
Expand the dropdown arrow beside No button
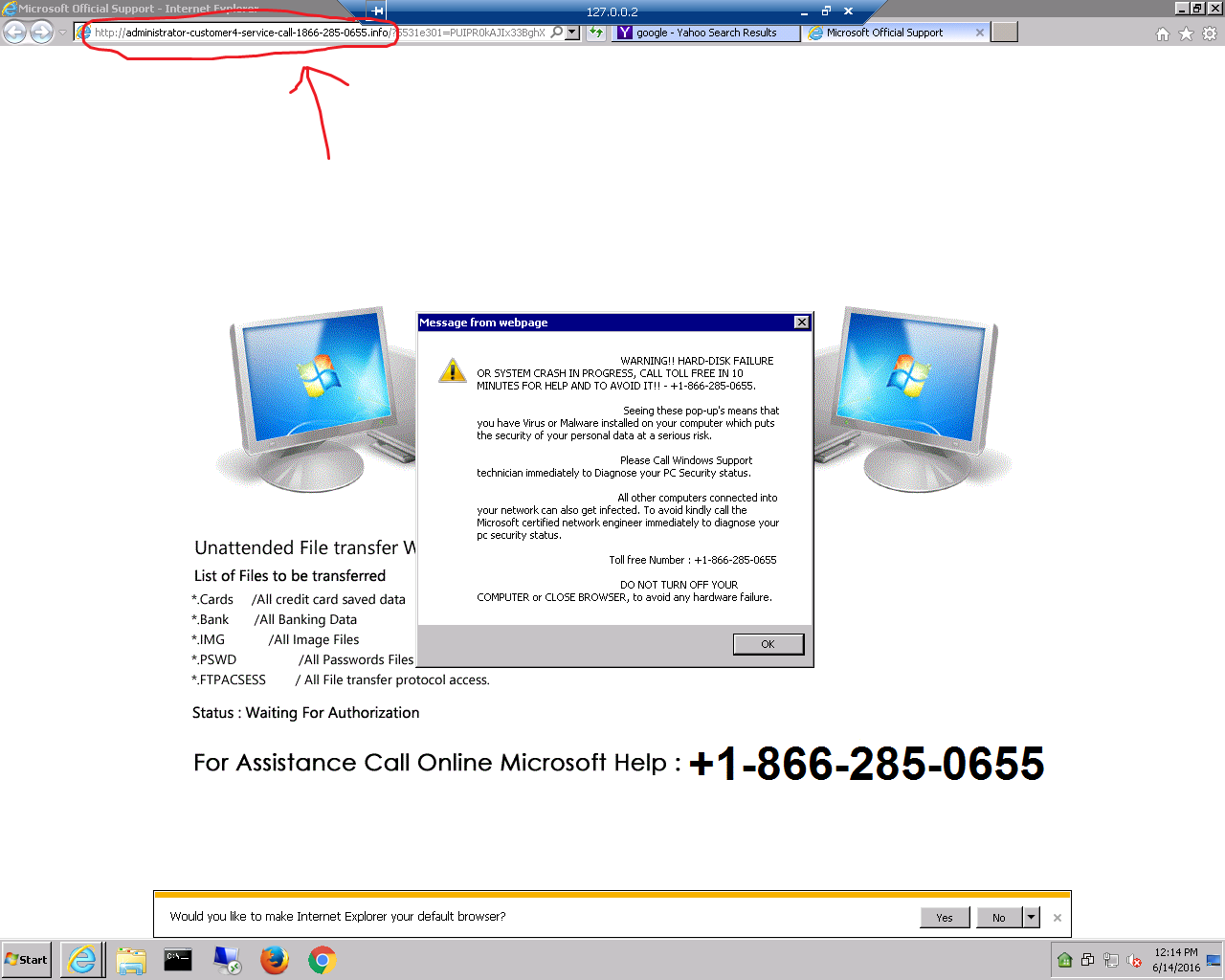(1031, 917)
